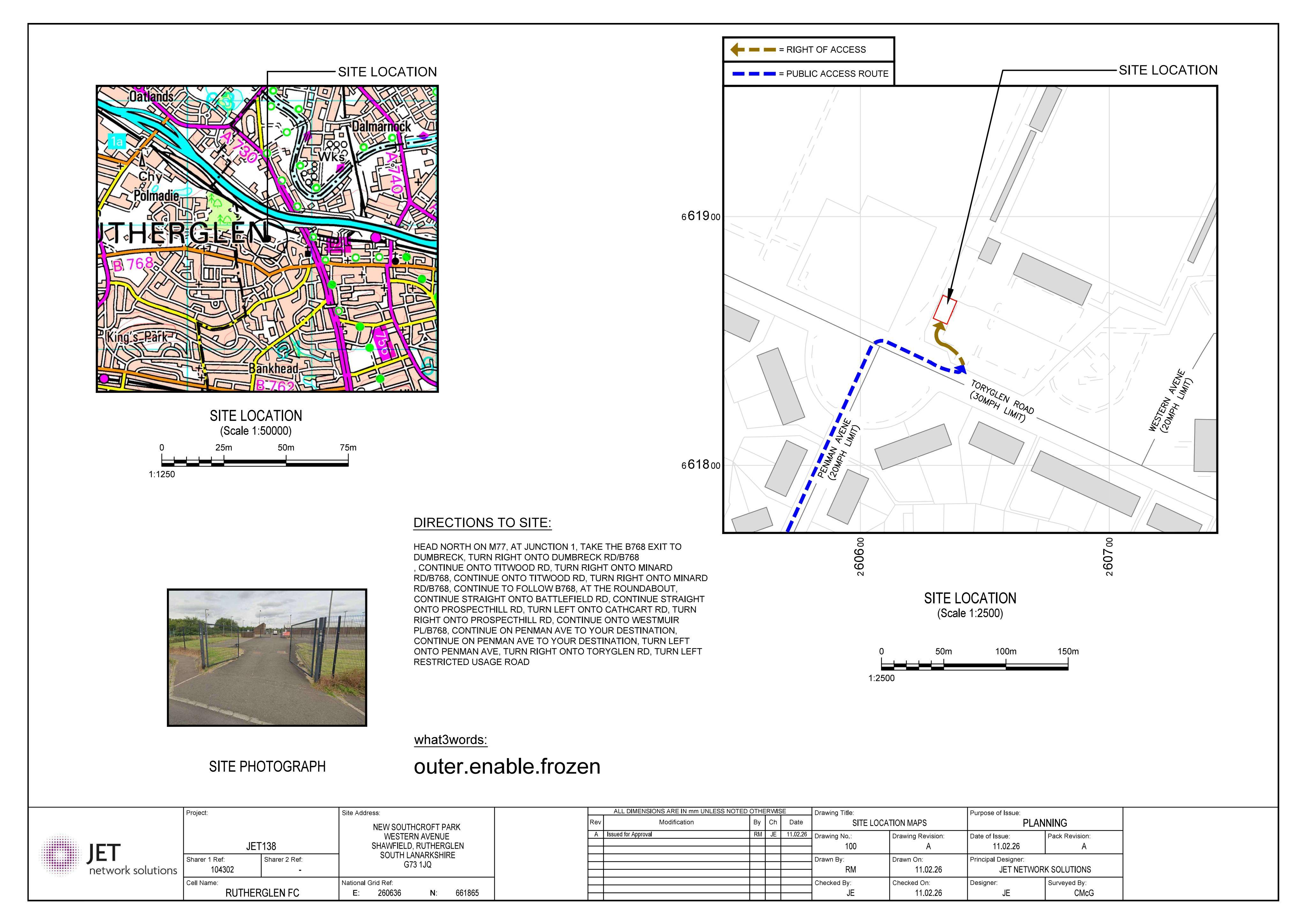Click the cell name RUTHERGLEN FC
The image size is (1307, 924).
(262, 893)
